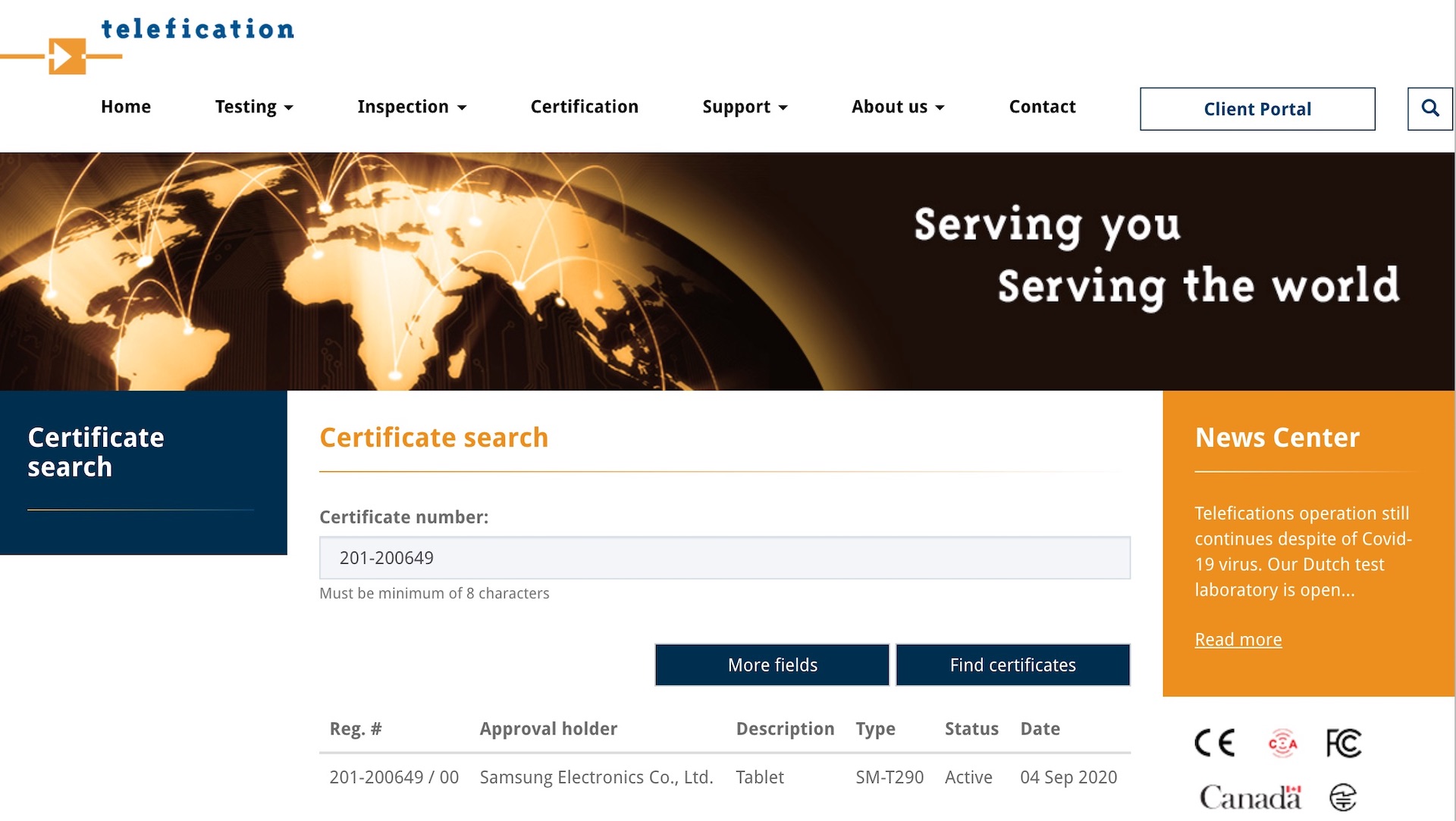Open the Contact page

(x=1043, y=107)
